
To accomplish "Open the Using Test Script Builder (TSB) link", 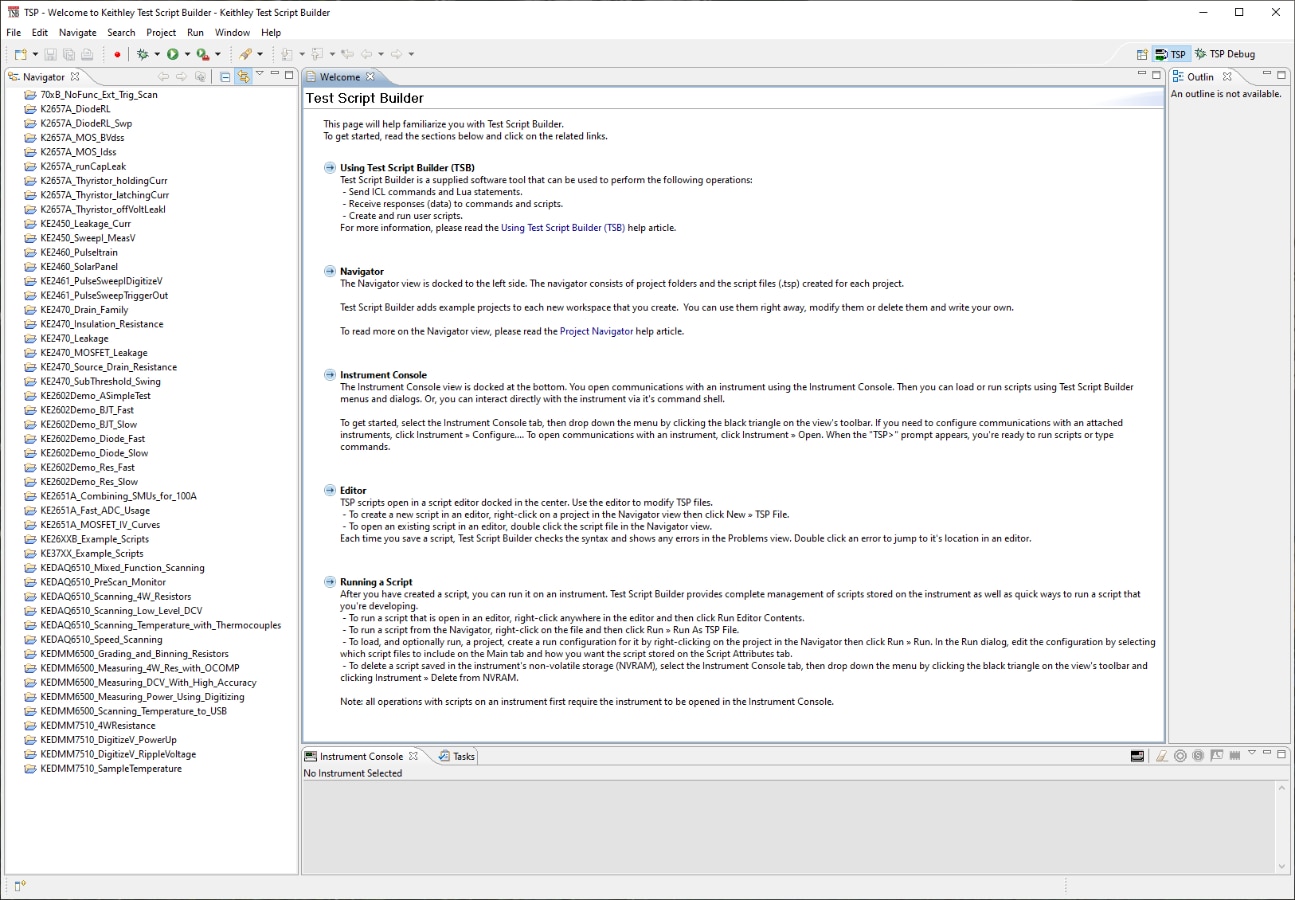I will click(x=563, y=227).
